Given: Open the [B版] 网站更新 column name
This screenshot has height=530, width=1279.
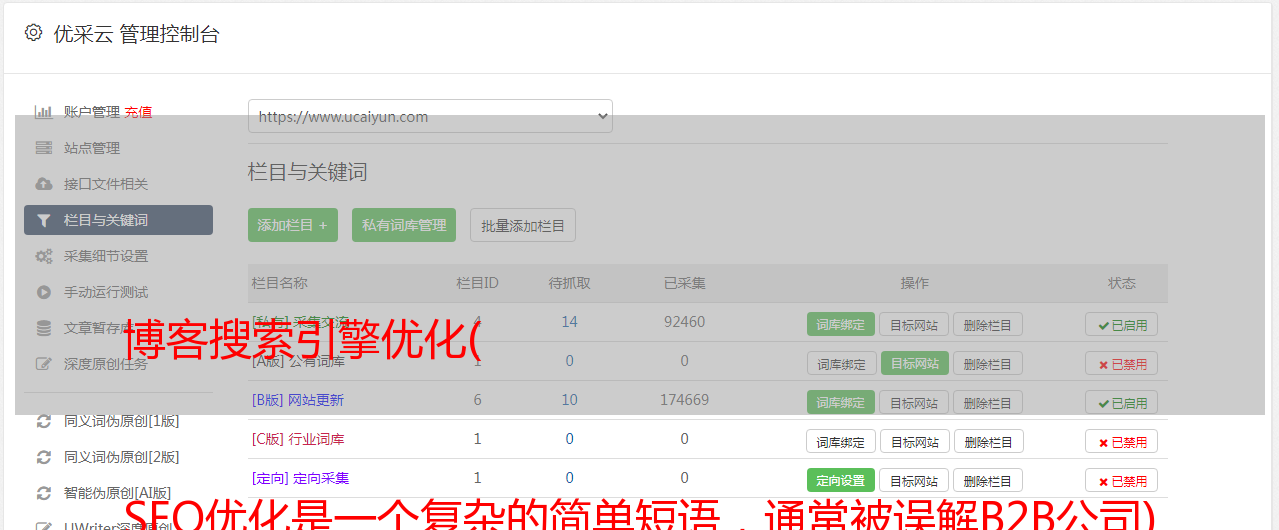Looking at the screenshot, I should coord(298,400).
